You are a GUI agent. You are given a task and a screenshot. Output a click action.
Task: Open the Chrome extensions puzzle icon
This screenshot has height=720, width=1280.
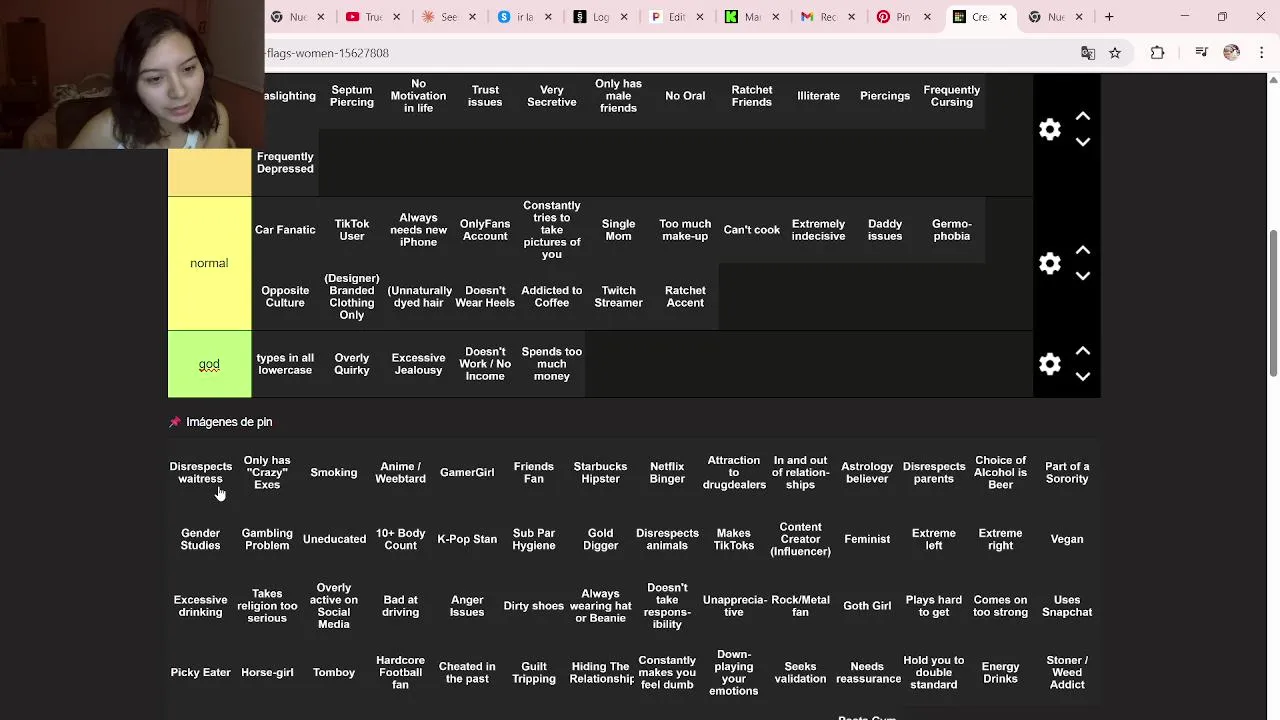(1158, 53)
